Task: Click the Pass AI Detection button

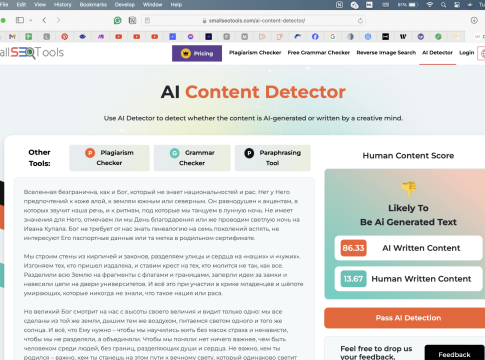Action: click(408, 318)
